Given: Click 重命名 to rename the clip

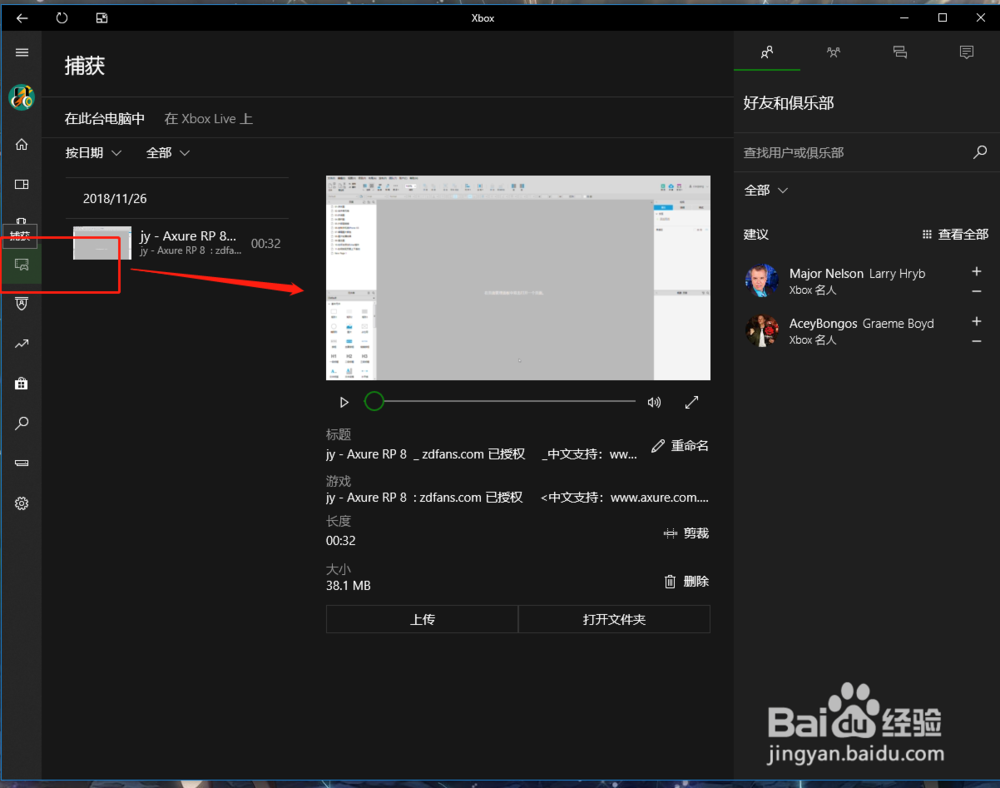Looking at the screenshot, I should (x=680, y=446).
